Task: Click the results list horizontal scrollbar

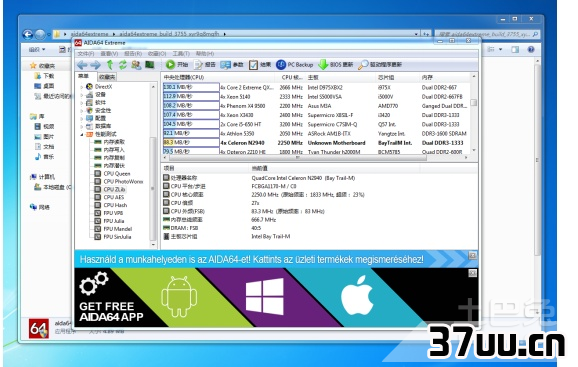Action: pos(297,158)
